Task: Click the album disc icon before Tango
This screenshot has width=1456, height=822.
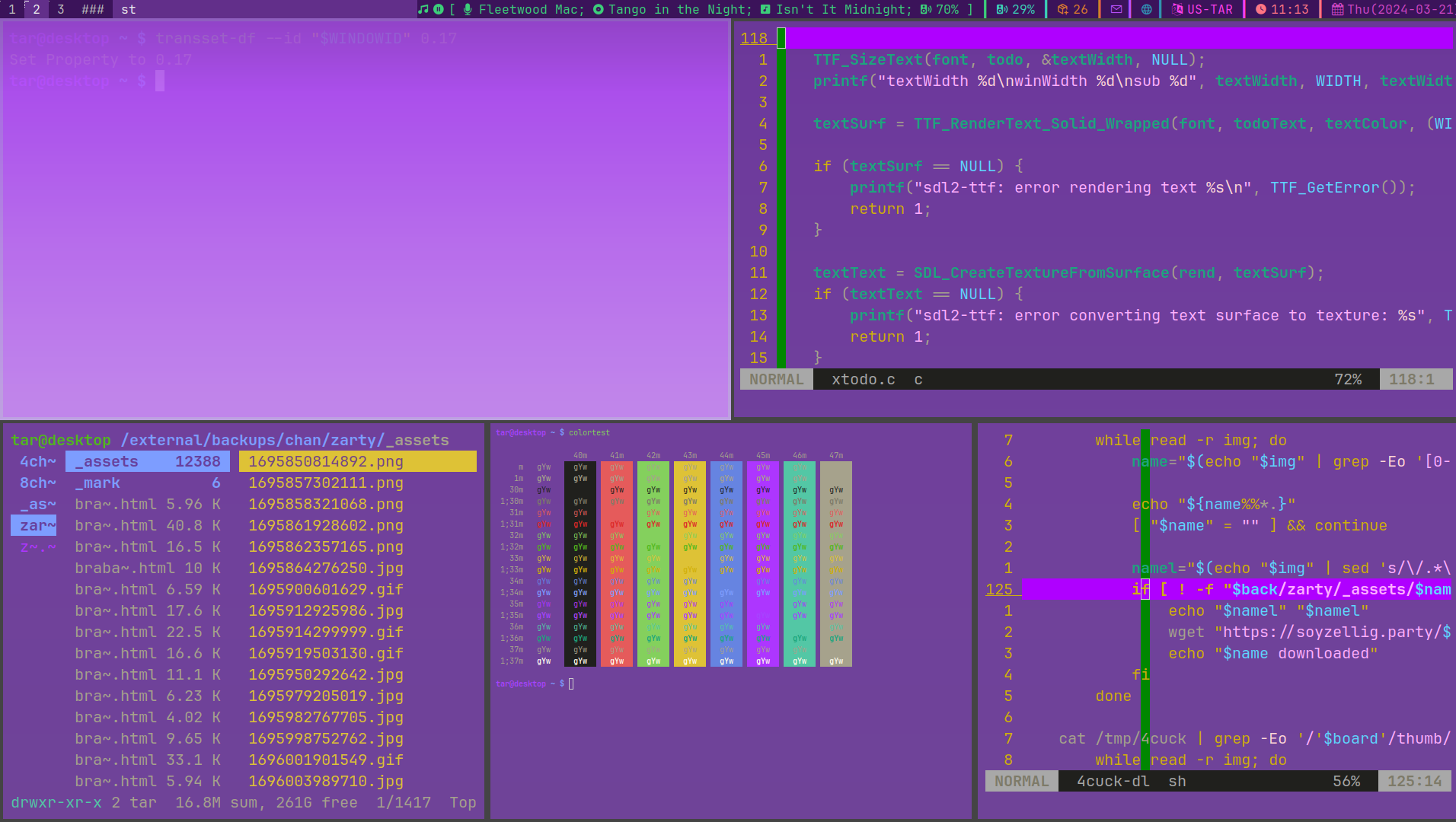Action: pyautogui.click(x=598, y=9)
